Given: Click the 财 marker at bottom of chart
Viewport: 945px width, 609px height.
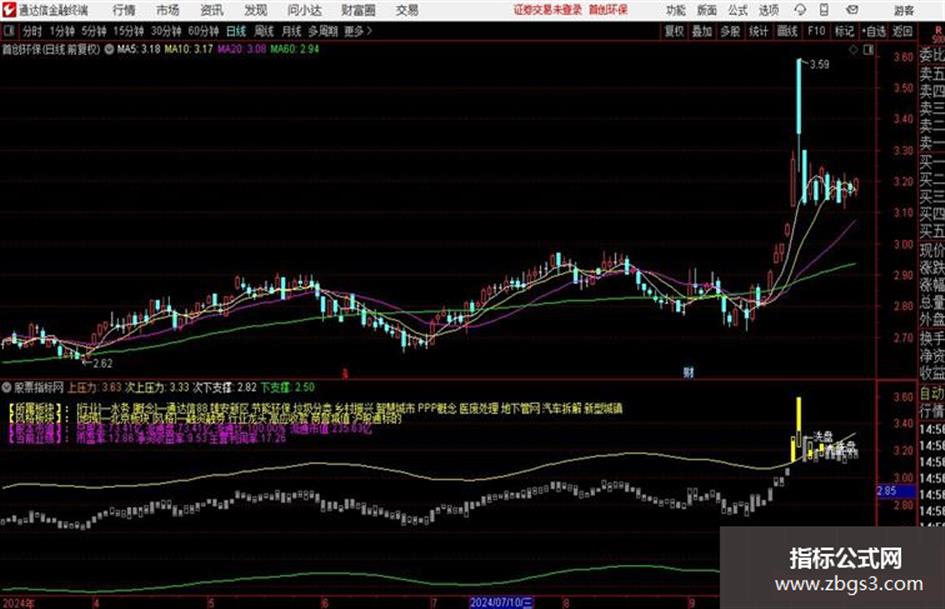Looking at the screenshot, I should click(x=688, y=372).
